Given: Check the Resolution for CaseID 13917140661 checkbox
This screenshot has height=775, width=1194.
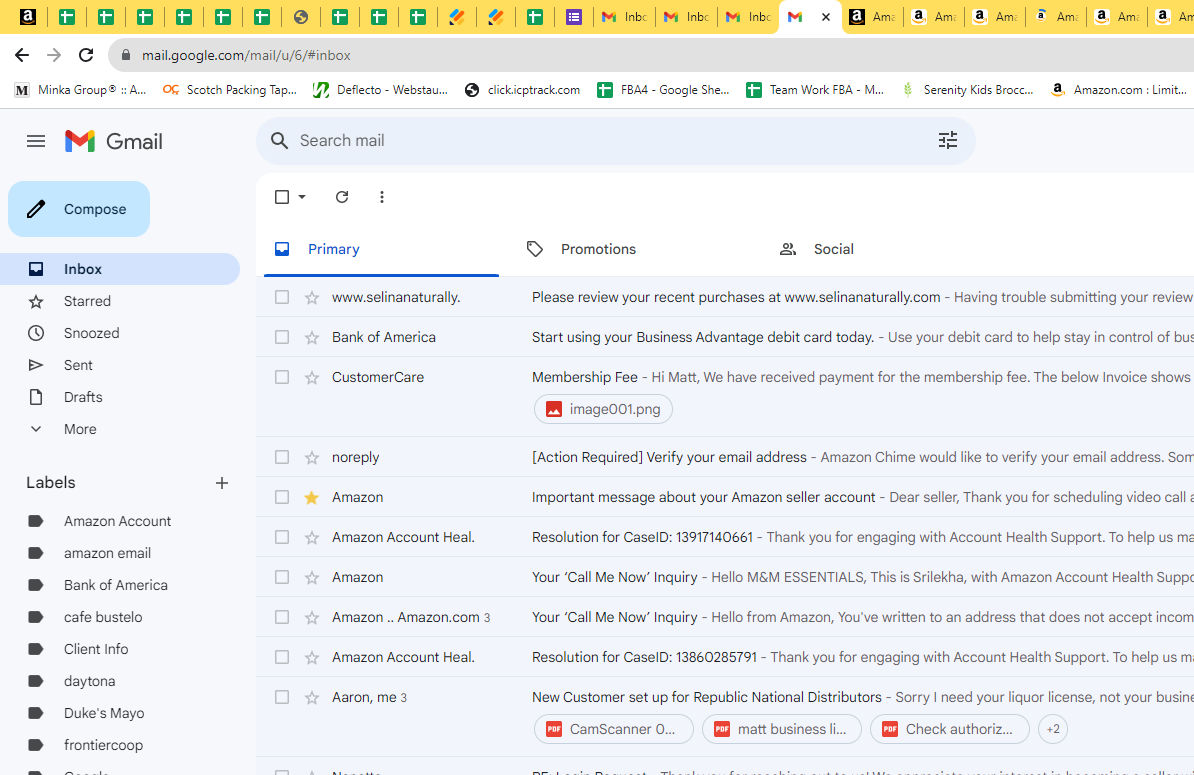Looking at the screenshot, I should [x=282, y=537].
